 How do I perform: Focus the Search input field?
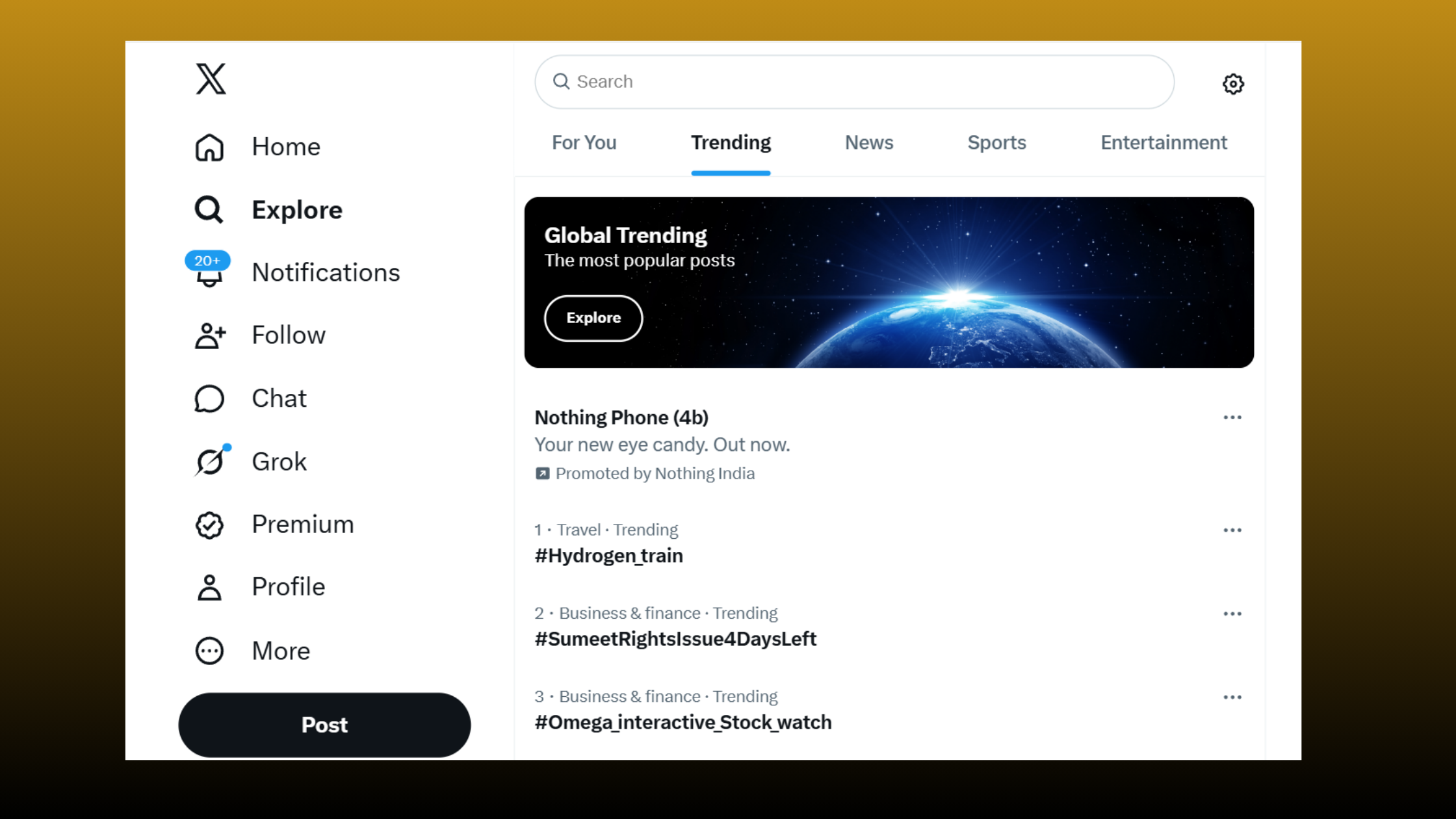coord(854,82)
